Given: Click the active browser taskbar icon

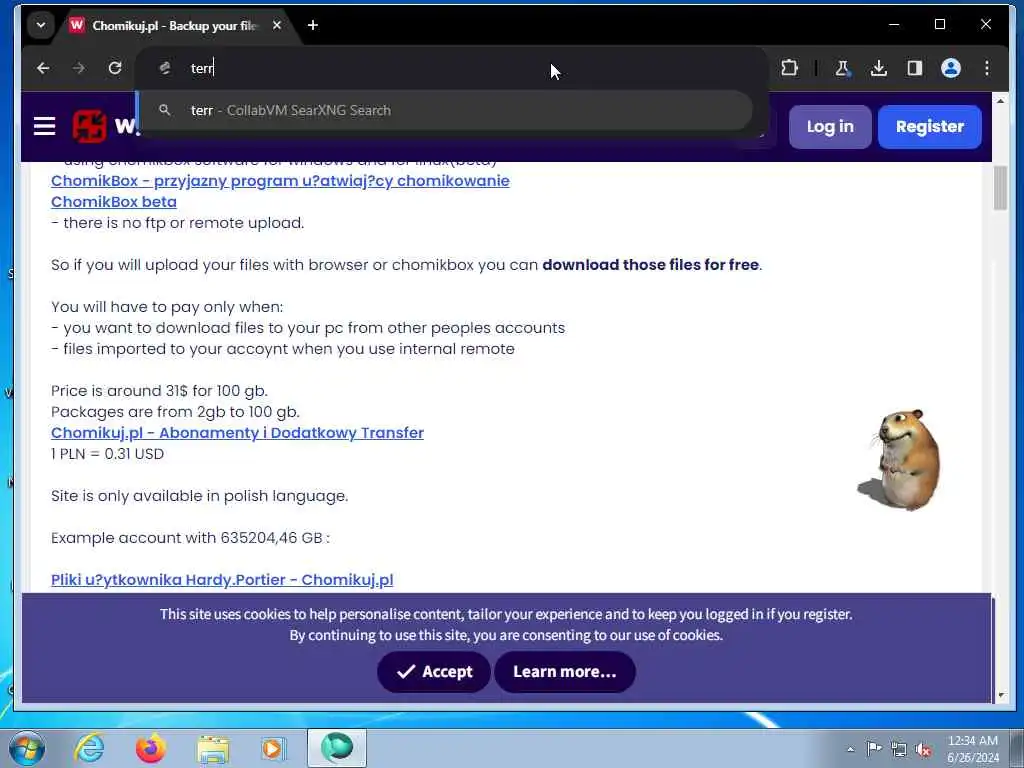Looking at the screenshot, I should point(337,748).
